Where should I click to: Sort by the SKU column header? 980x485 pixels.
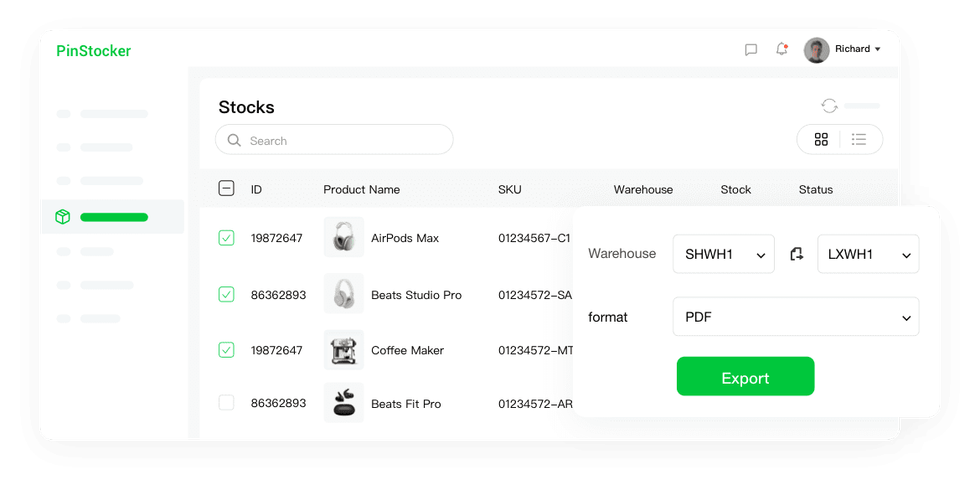[x=509, y=189]
